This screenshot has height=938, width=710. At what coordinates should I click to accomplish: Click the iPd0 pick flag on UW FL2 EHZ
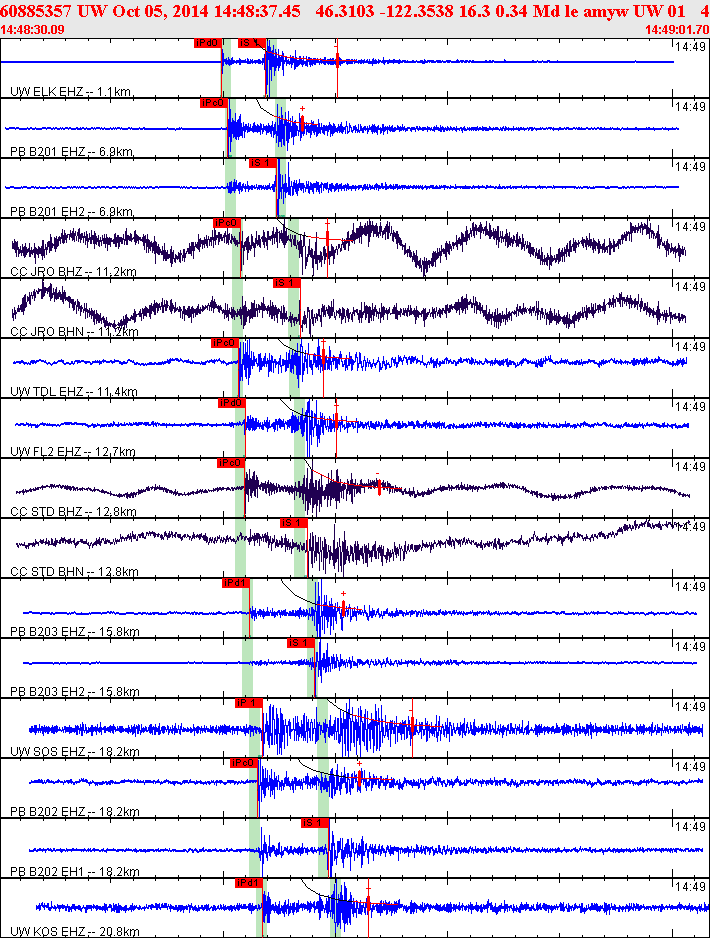coord(231,403)
